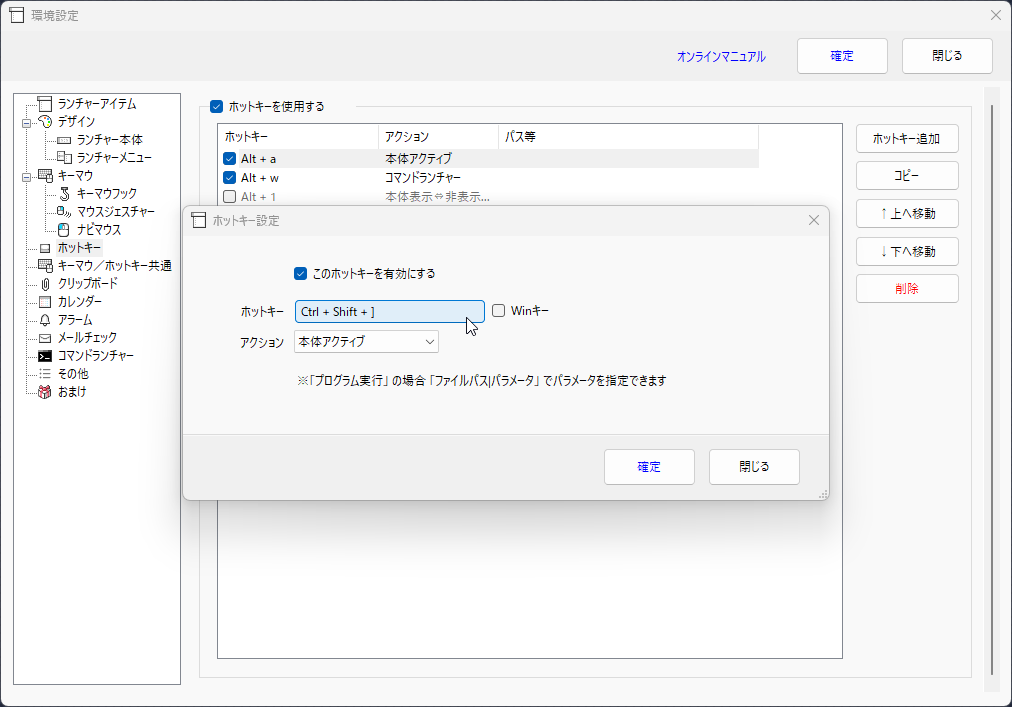
Task: Click 確定 in the main settings window
Action: 842,56
